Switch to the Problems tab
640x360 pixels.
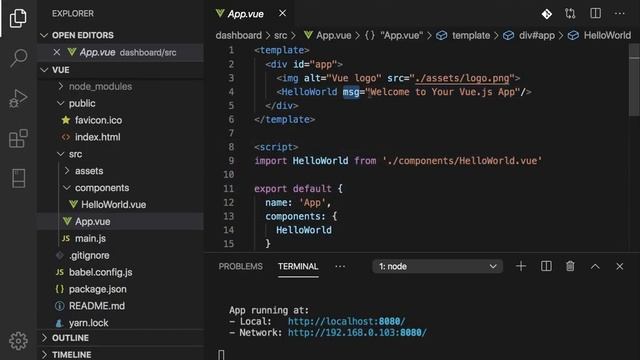click(x=240, y=267)
